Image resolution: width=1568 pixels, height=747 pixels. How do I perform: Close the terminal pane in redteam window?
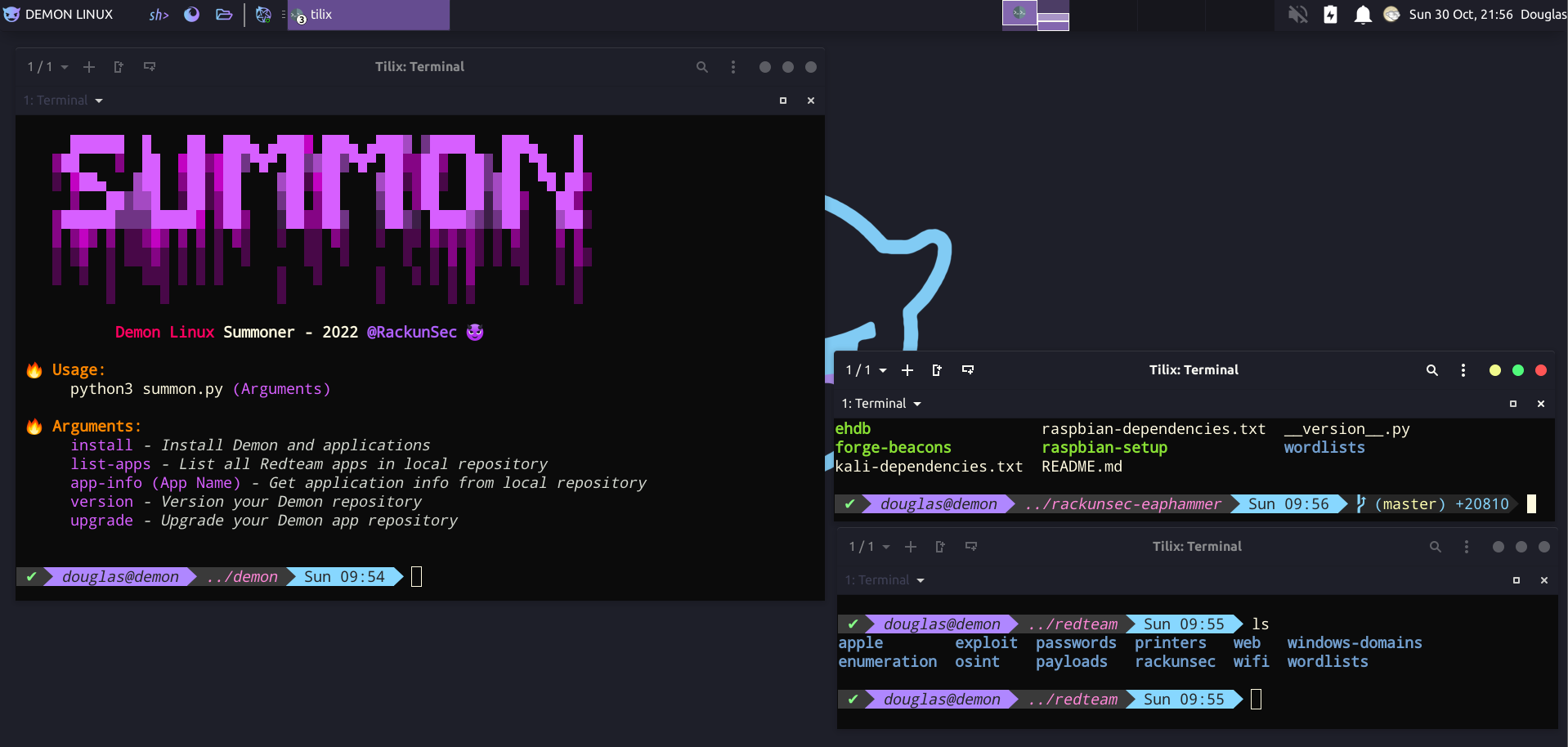(1544, 580)
